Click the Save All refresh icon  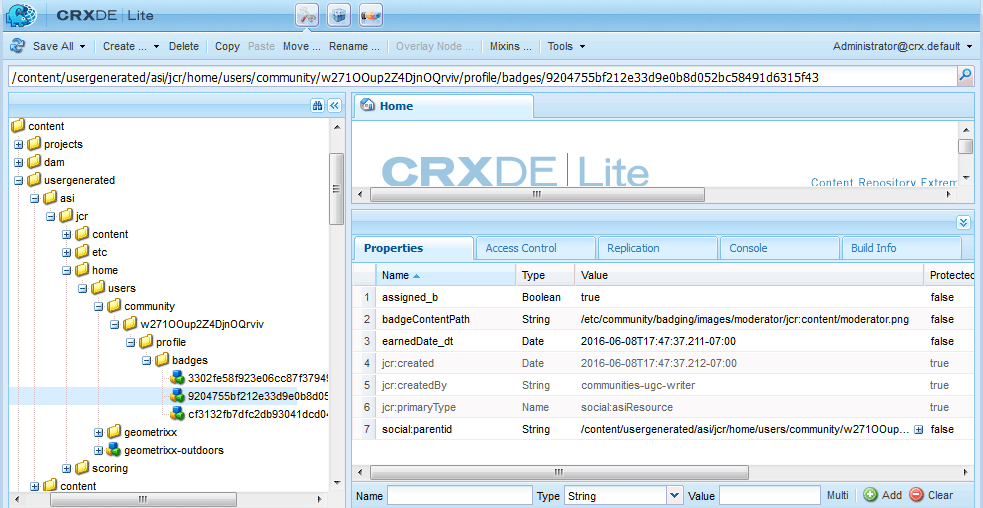[17, 46]
